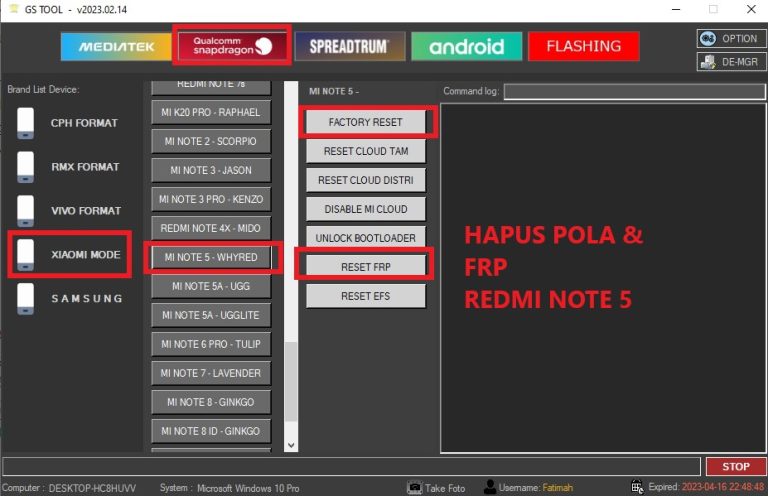Screen dimensions: 768x496
Task: Click the device list scroll-down arrow
Action: coord(291,445)
